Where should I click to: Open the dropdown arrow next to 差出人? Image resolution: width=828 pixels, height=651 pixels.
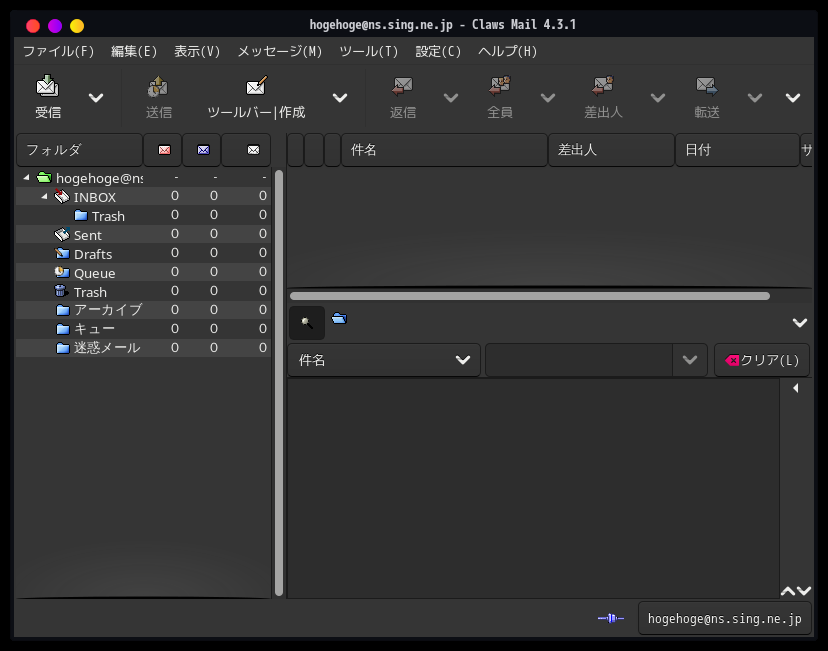point(657,98)
